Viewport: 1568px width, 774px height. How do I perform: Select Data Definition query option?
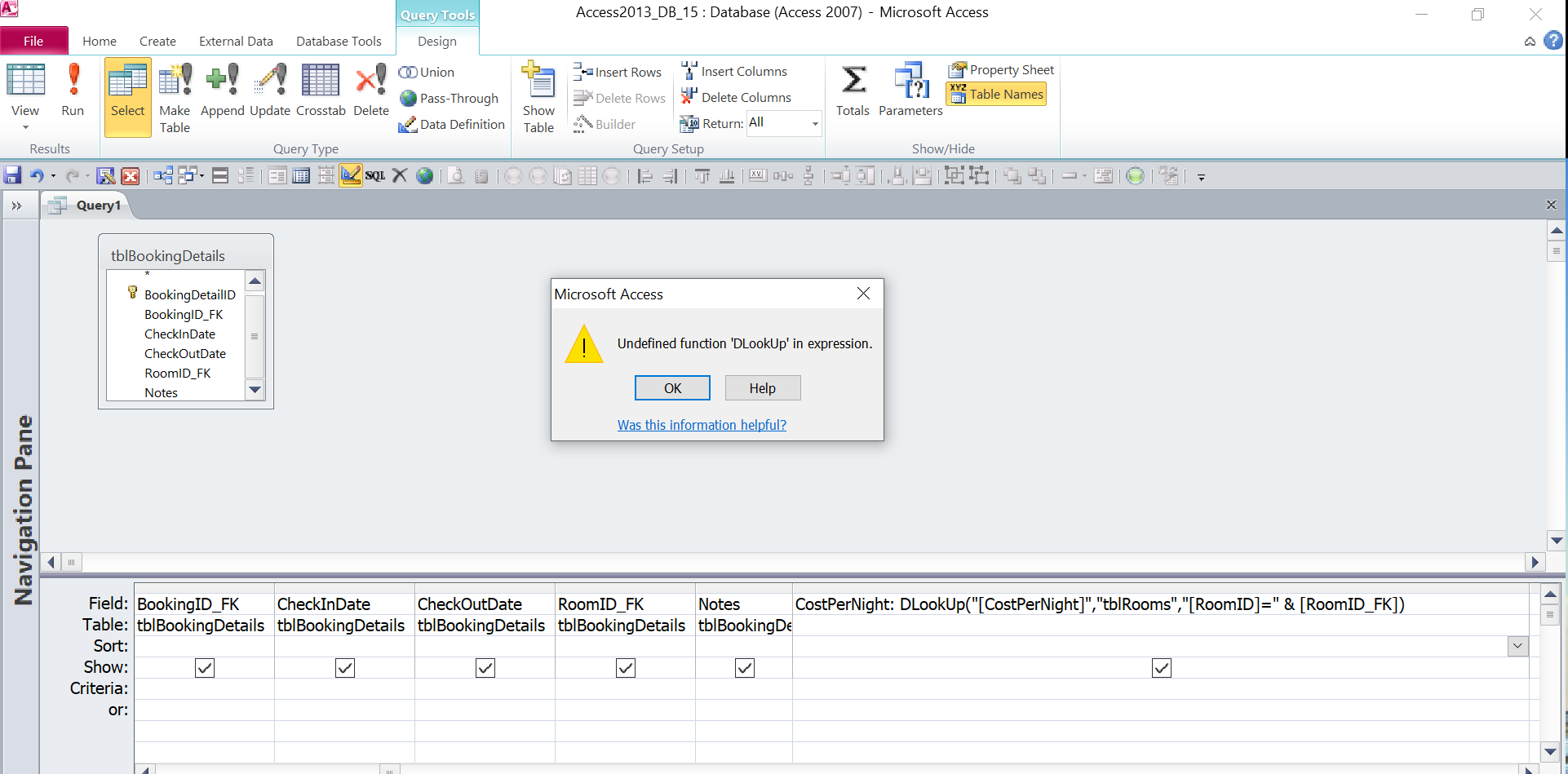[452, 124]
